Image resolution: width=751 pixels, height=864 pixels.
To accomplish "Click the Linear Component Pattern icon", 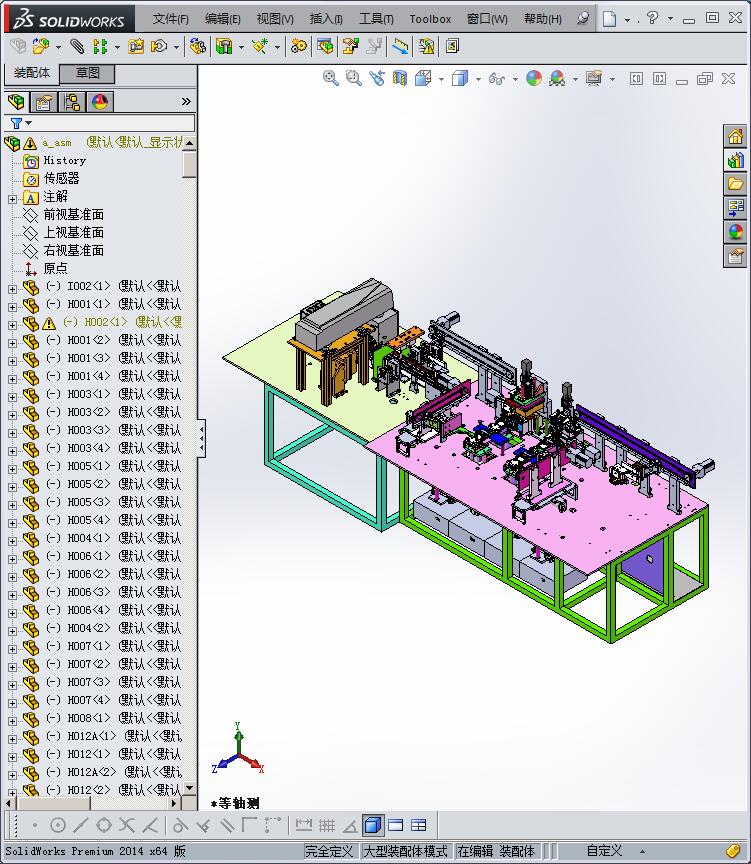I will pos(100,46).
